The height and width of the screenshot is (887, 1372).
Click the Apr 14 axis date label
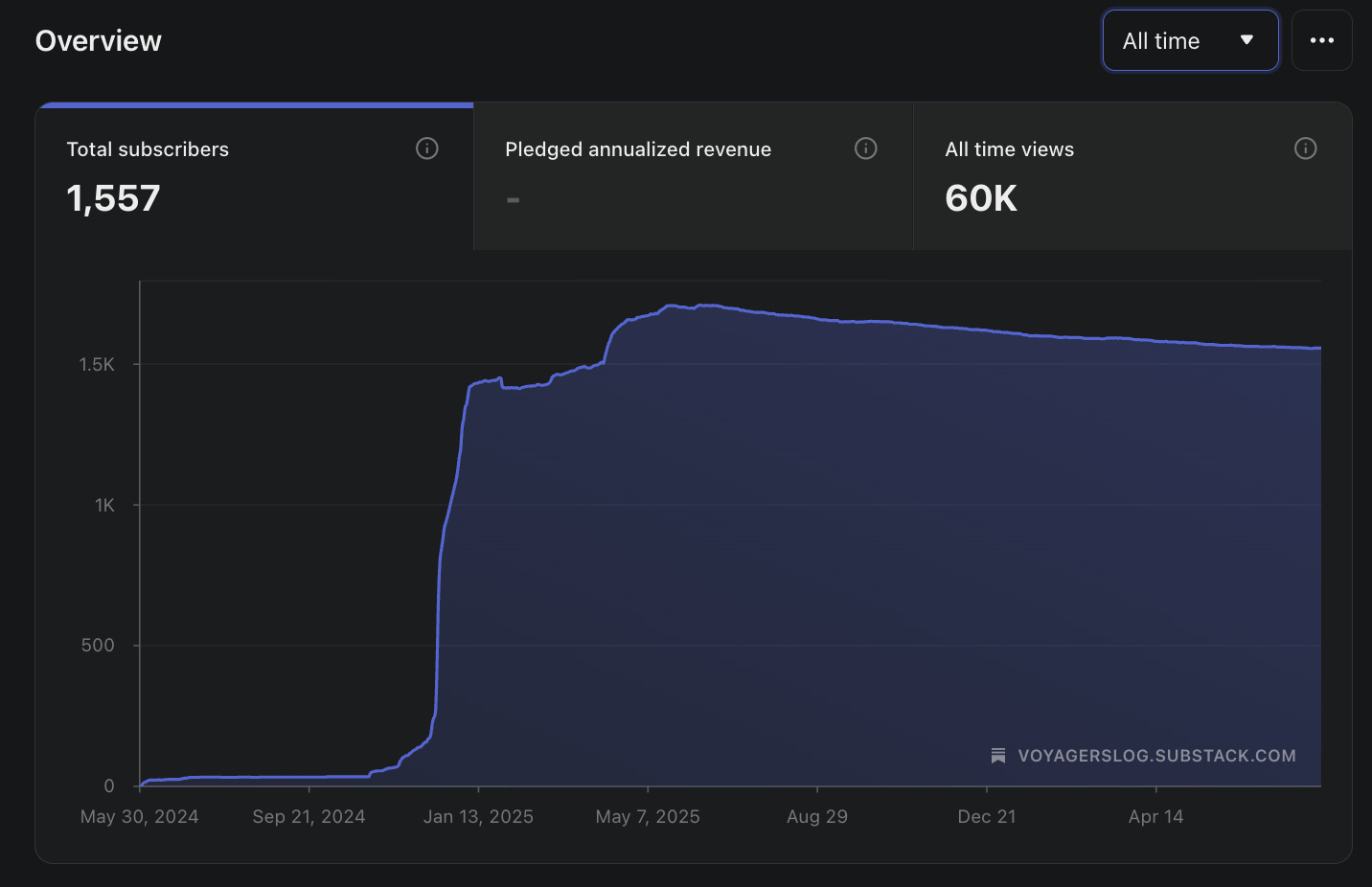(1155, 817)
